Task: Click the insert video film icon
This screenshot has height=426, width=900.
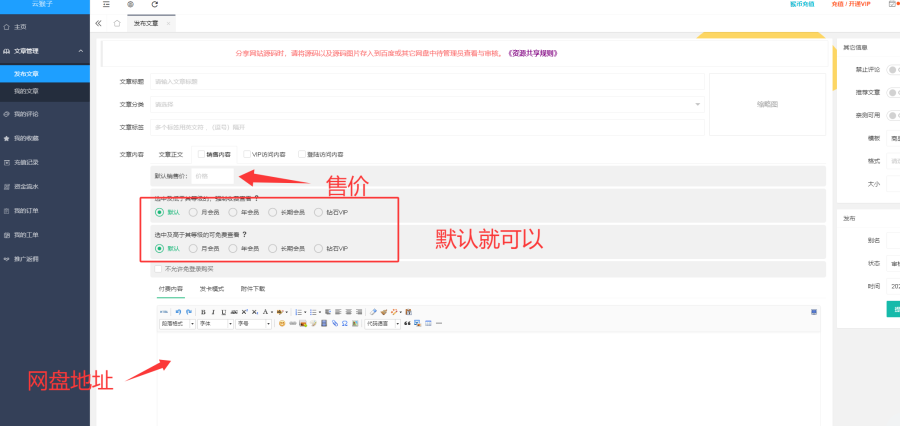Action: pyautogui.click(x=324, y=324)
